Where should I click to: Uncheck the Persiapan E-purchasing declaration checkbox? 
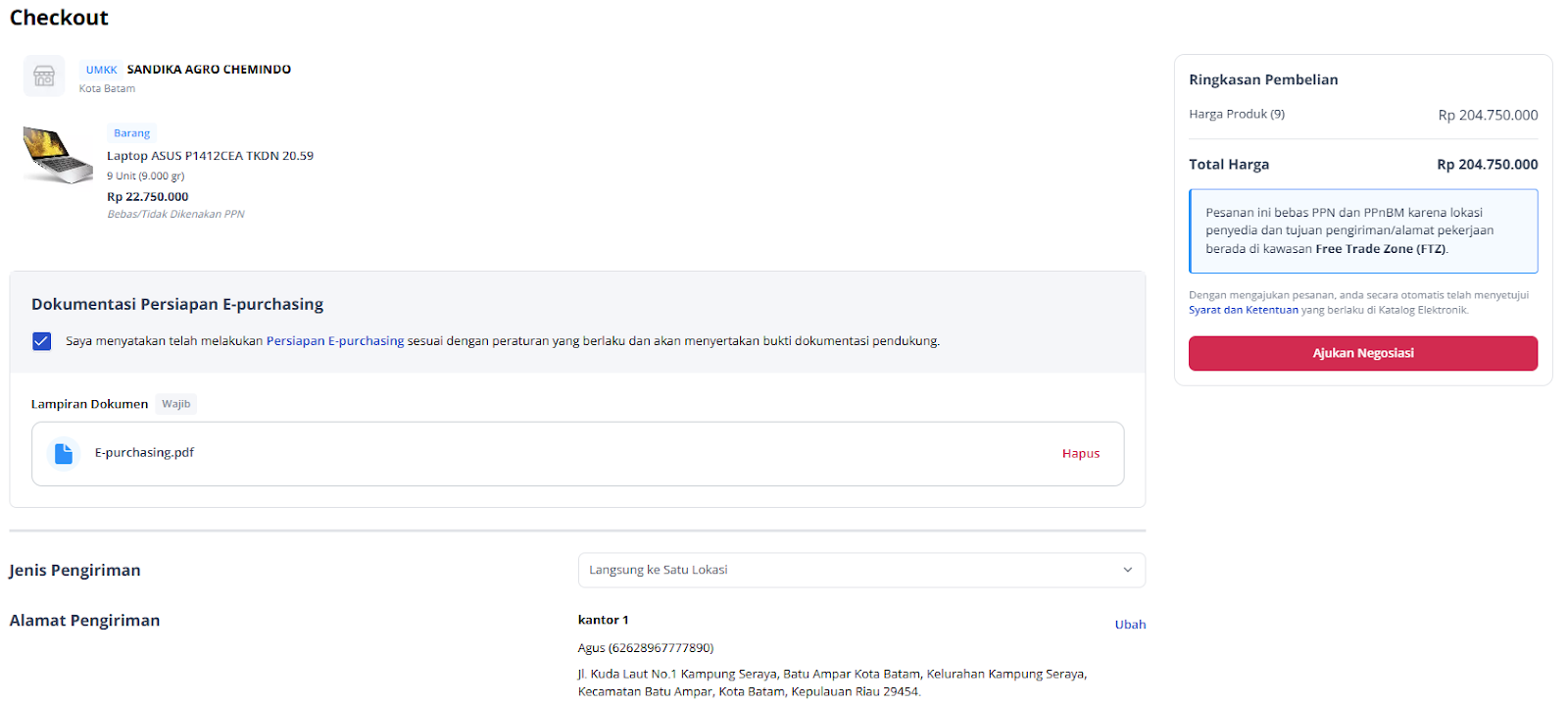[42, 341]
